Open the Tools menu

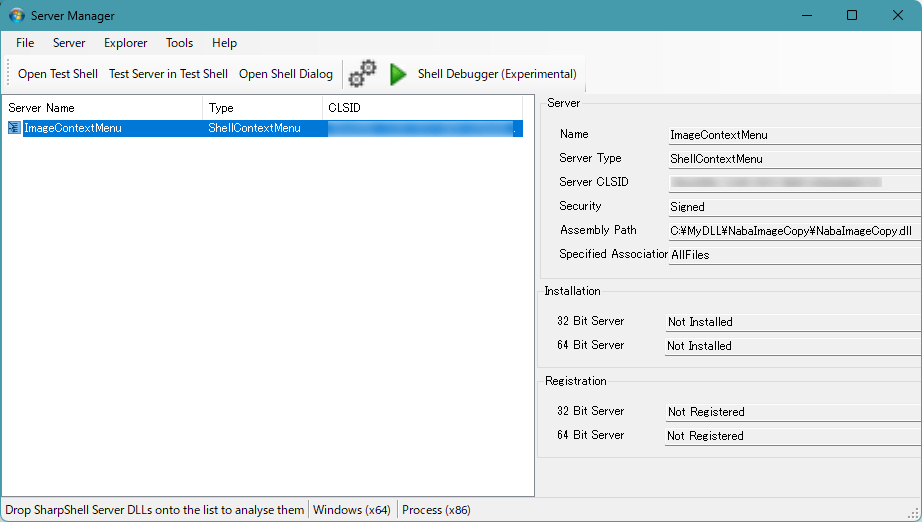tap(179, 43)
